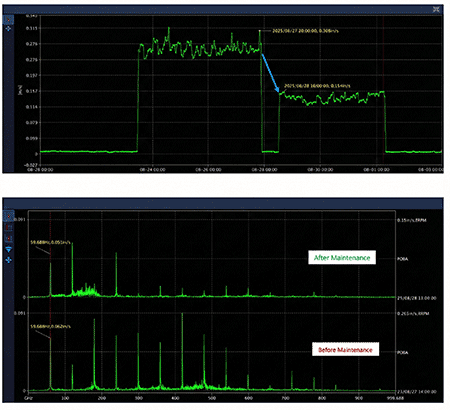Open the funnel filter icon in spectrum toolbar
450x410 pixels.
point(9,250)
